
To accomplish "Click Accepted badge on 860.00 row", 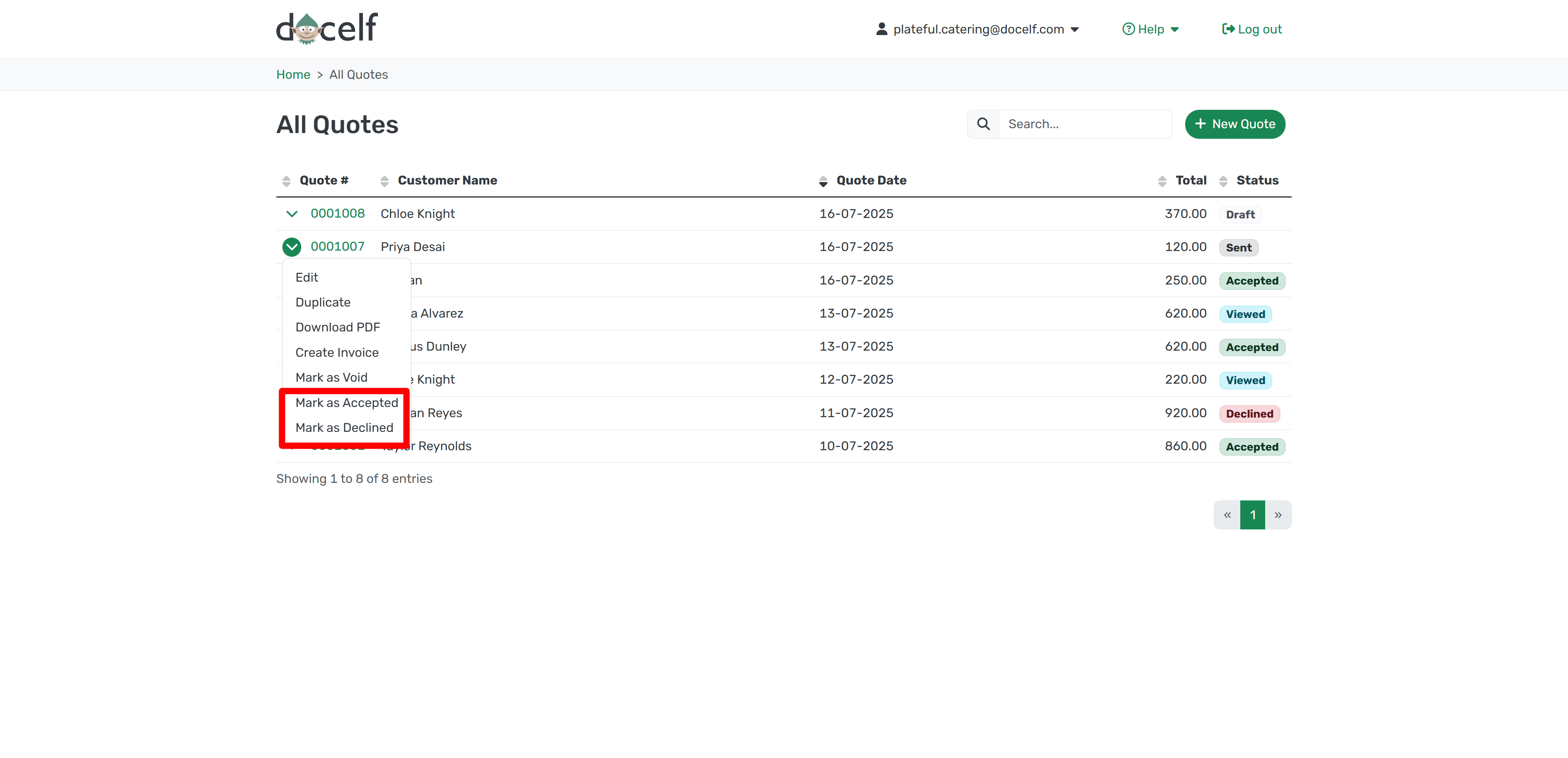I will [x=1252, y=447].
